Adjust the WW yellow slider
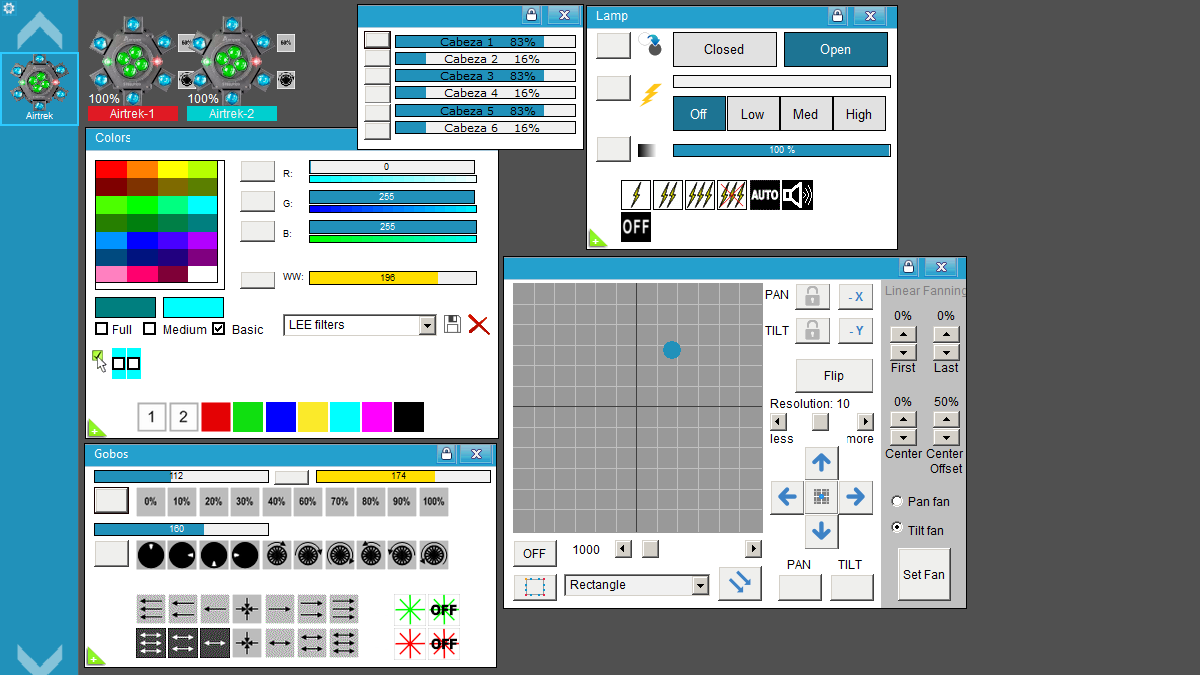 392,278
